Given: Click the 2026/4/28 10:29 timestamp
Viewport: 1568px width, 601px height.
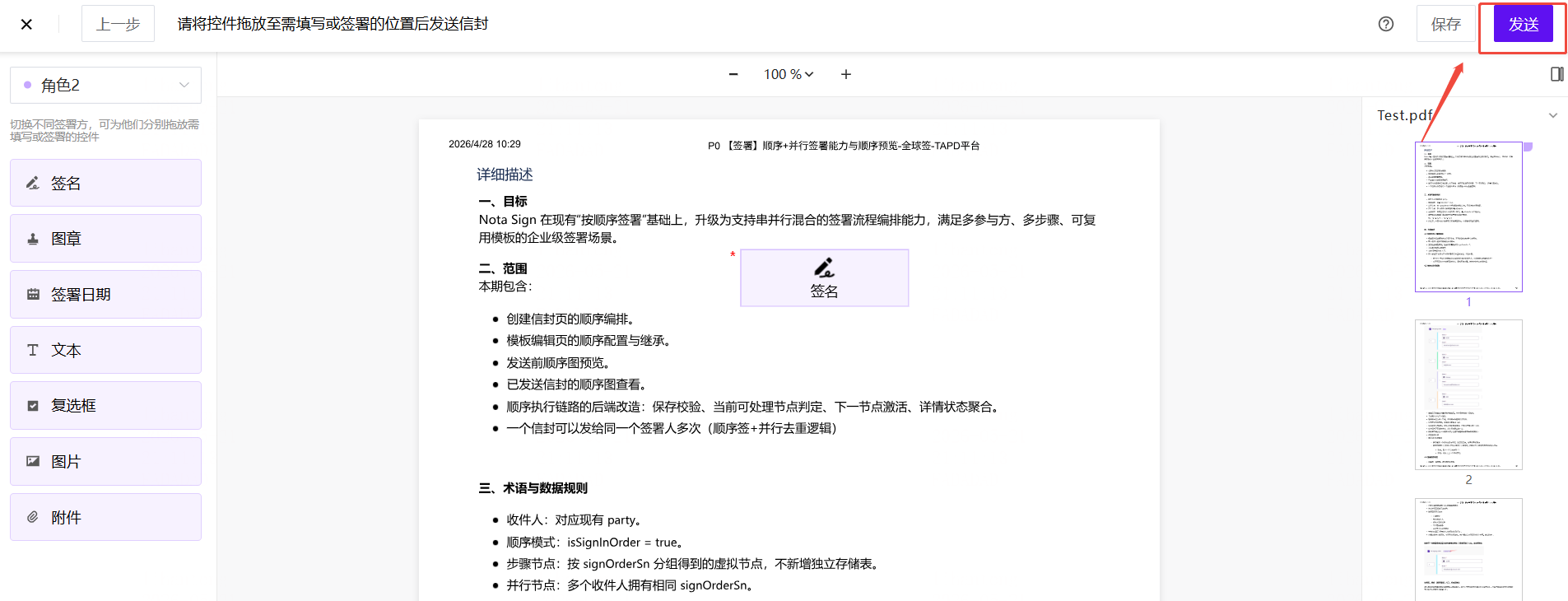Looking at the screenshot, I should (485, 144).
